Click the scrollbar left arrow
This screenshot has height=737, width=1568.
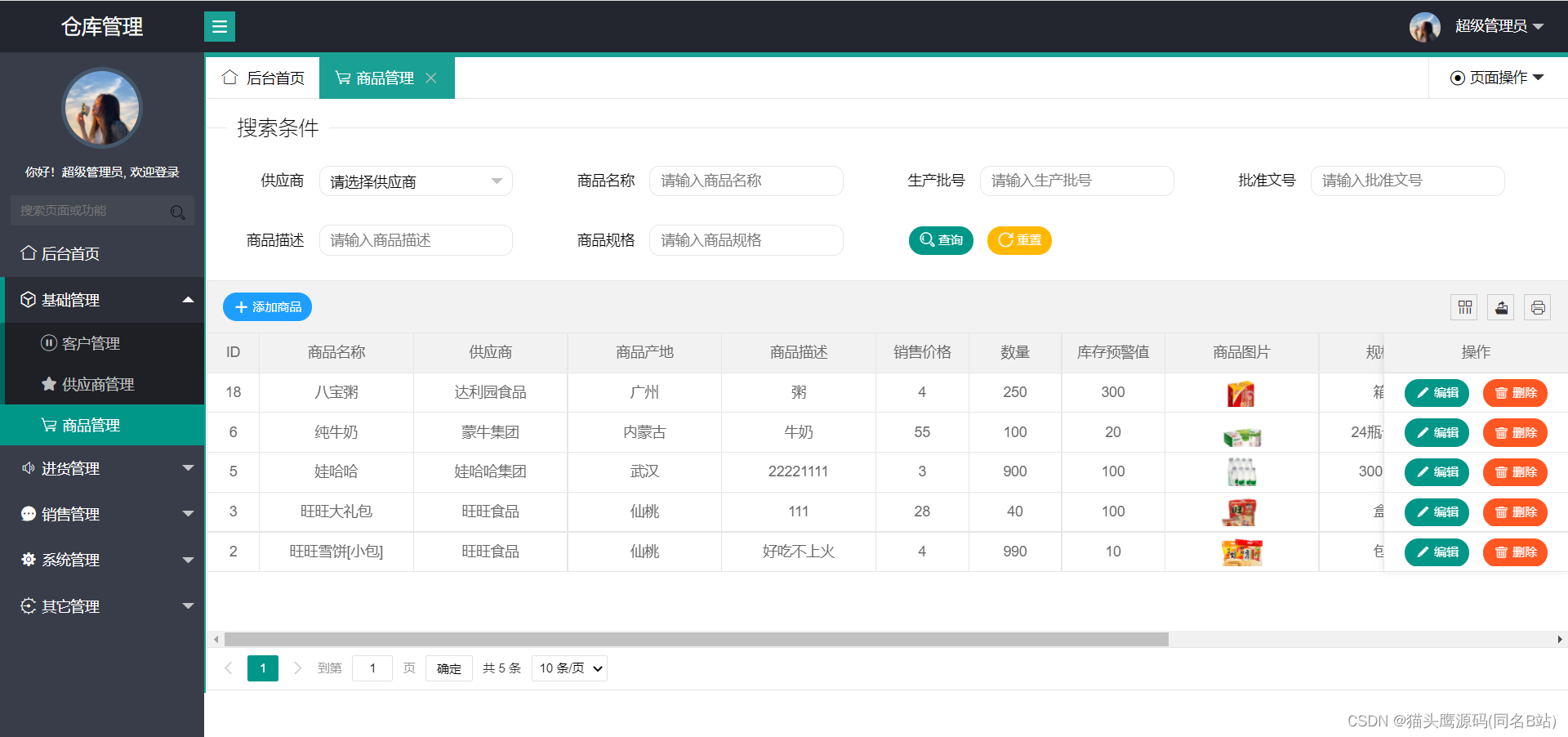click(x=216, y=639)
